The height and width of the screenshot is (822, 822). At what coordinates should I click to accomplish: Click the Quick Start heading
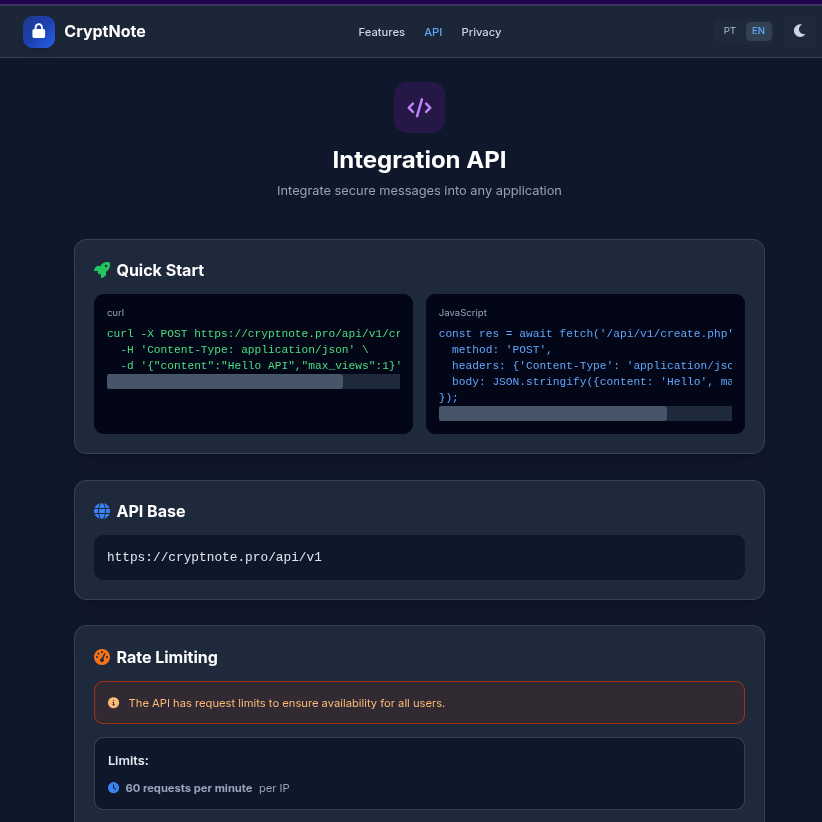click(x=160, y=271)
